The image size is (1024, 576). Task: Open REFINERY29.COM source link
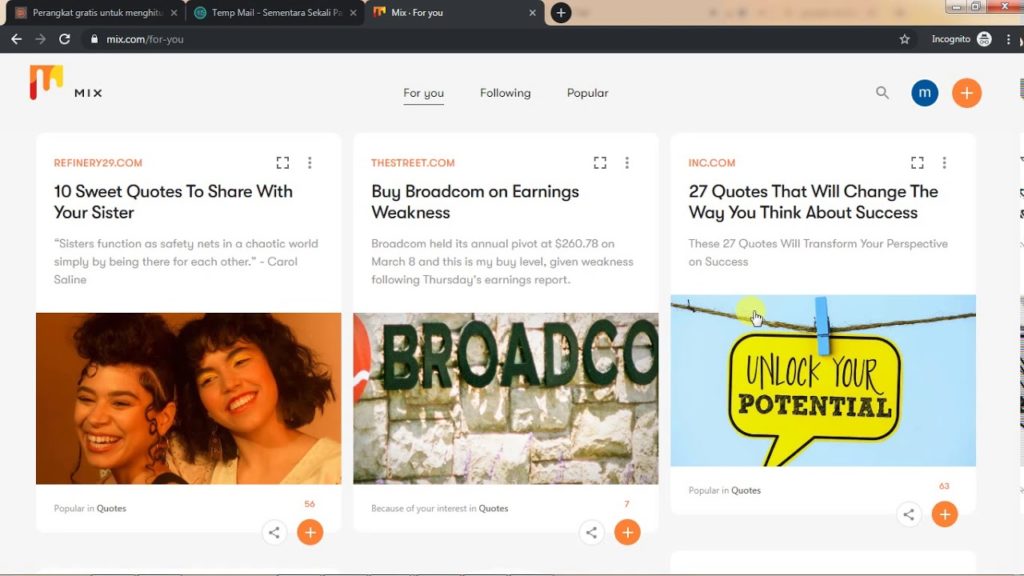point(98,163)
